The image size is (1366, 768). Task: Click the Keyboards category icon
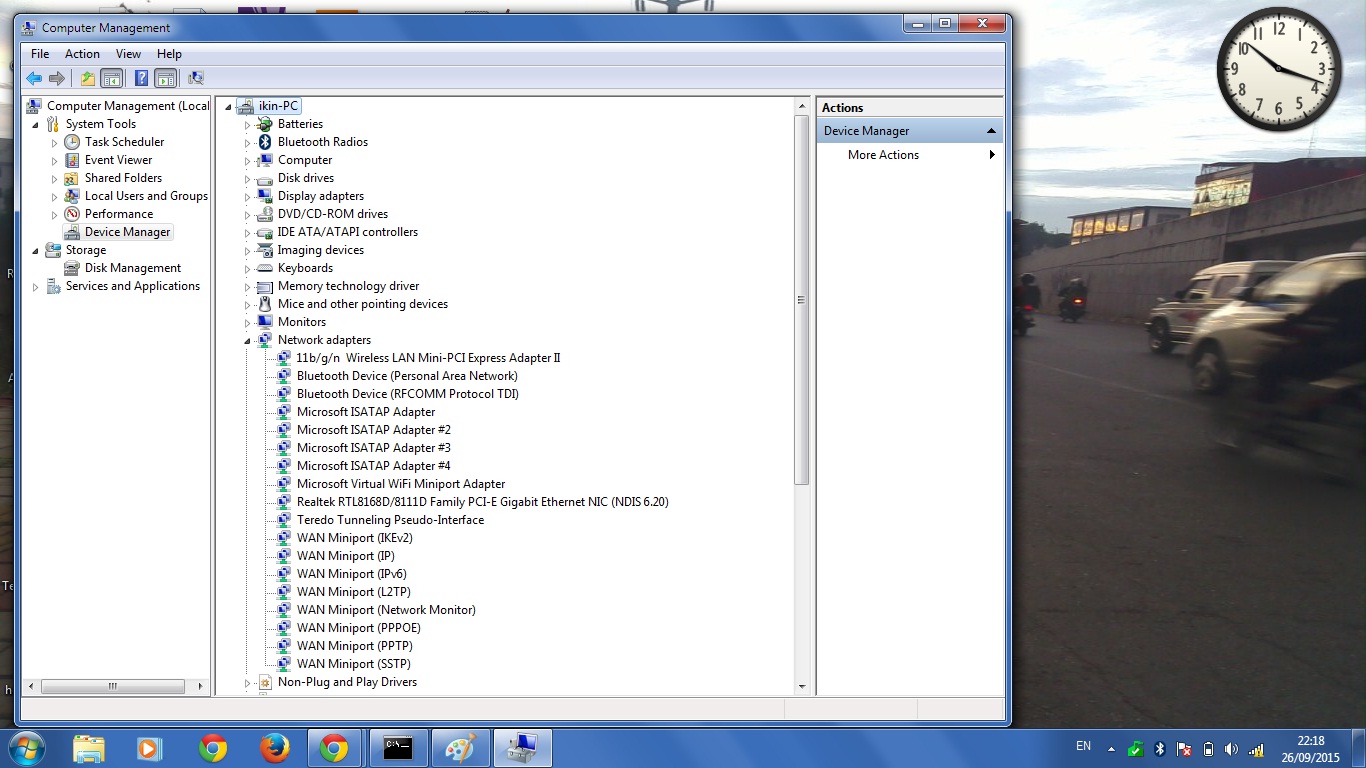(265, 268)
